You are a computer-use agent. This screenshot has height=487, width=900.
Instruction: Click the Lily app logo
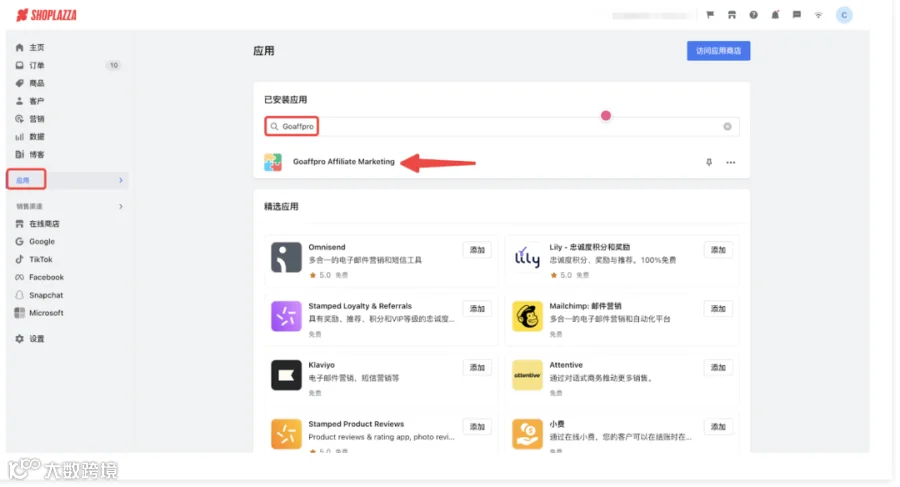[x=527, y=257]
